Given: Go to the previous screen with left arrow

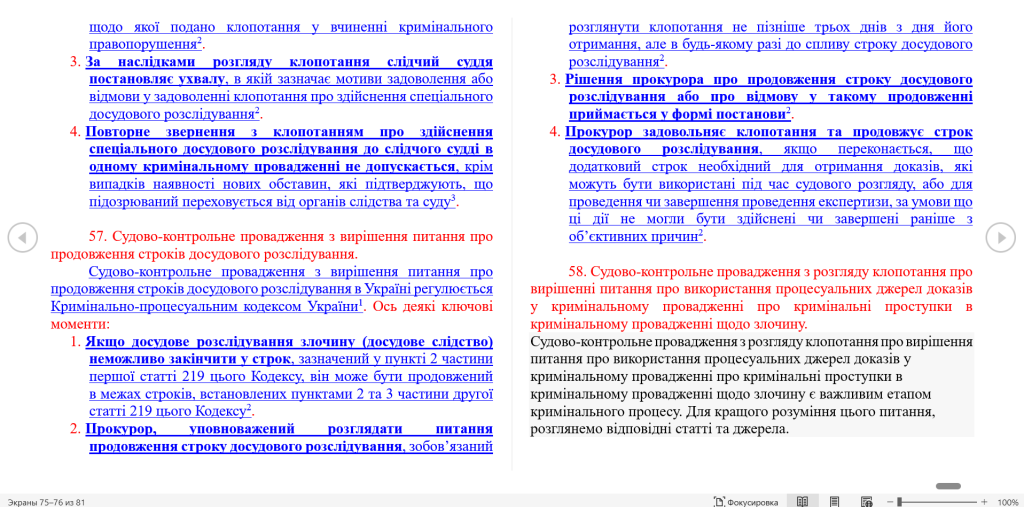Looking at the screenshot, I should 22,237.
